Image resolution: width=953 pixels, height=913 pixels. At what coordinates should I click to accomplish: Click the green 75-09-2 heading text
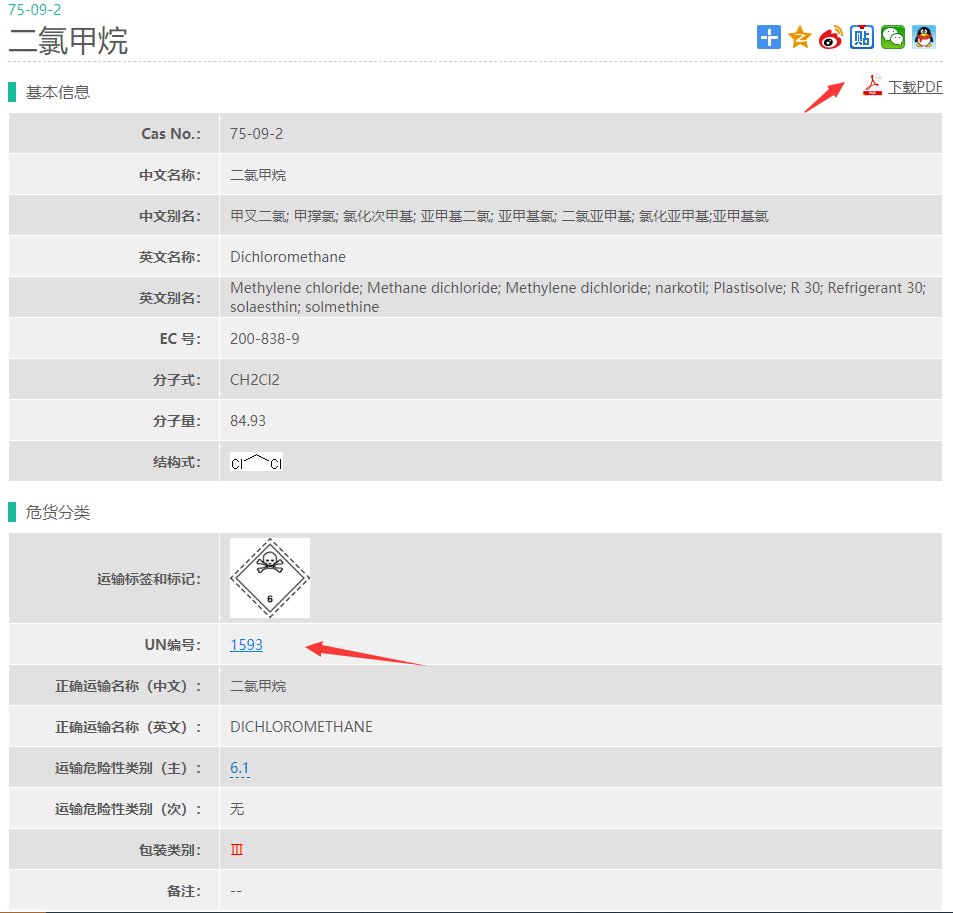coord(35,9)
